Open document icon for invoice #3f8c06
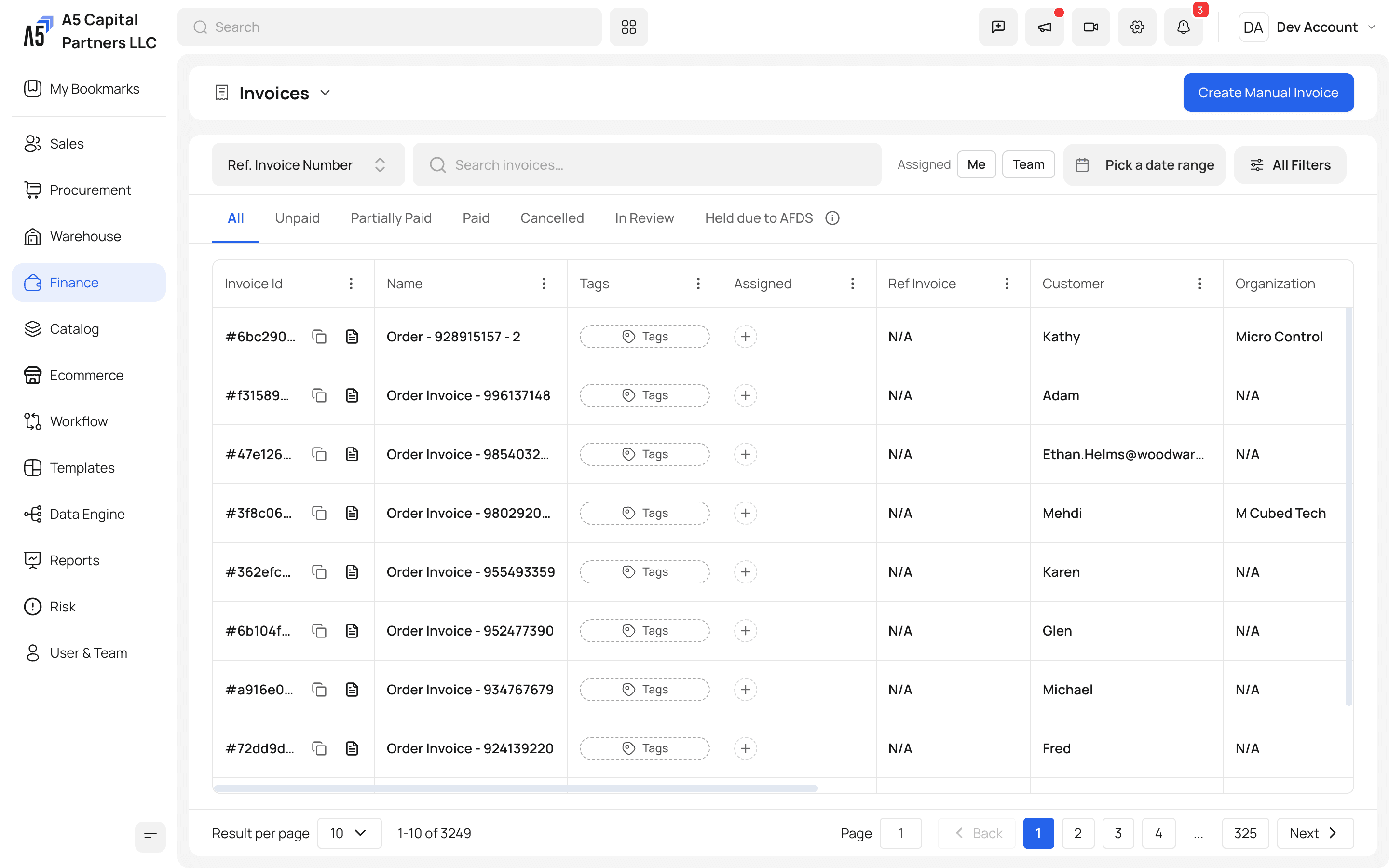 (352, 513)
